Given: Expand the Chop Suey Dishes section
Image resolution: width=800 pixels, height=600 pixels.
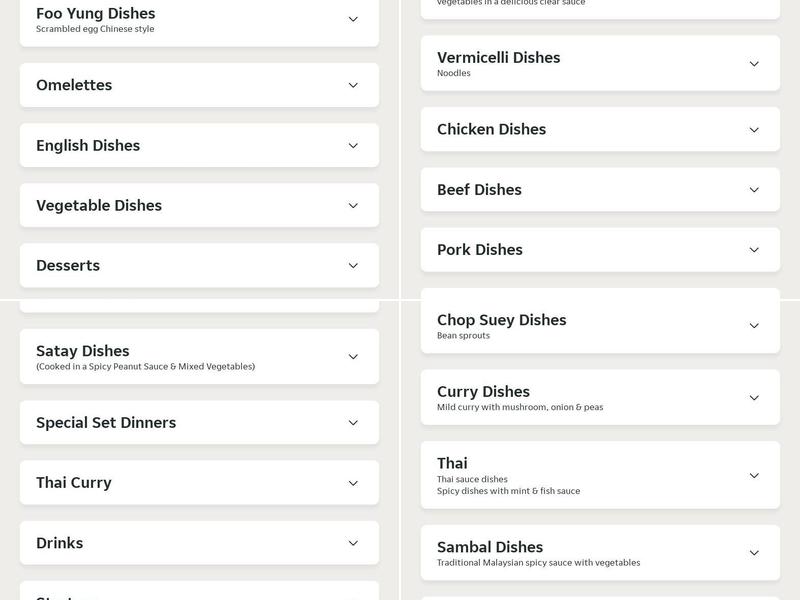Looking at the screenshot, I should point(600,325).
